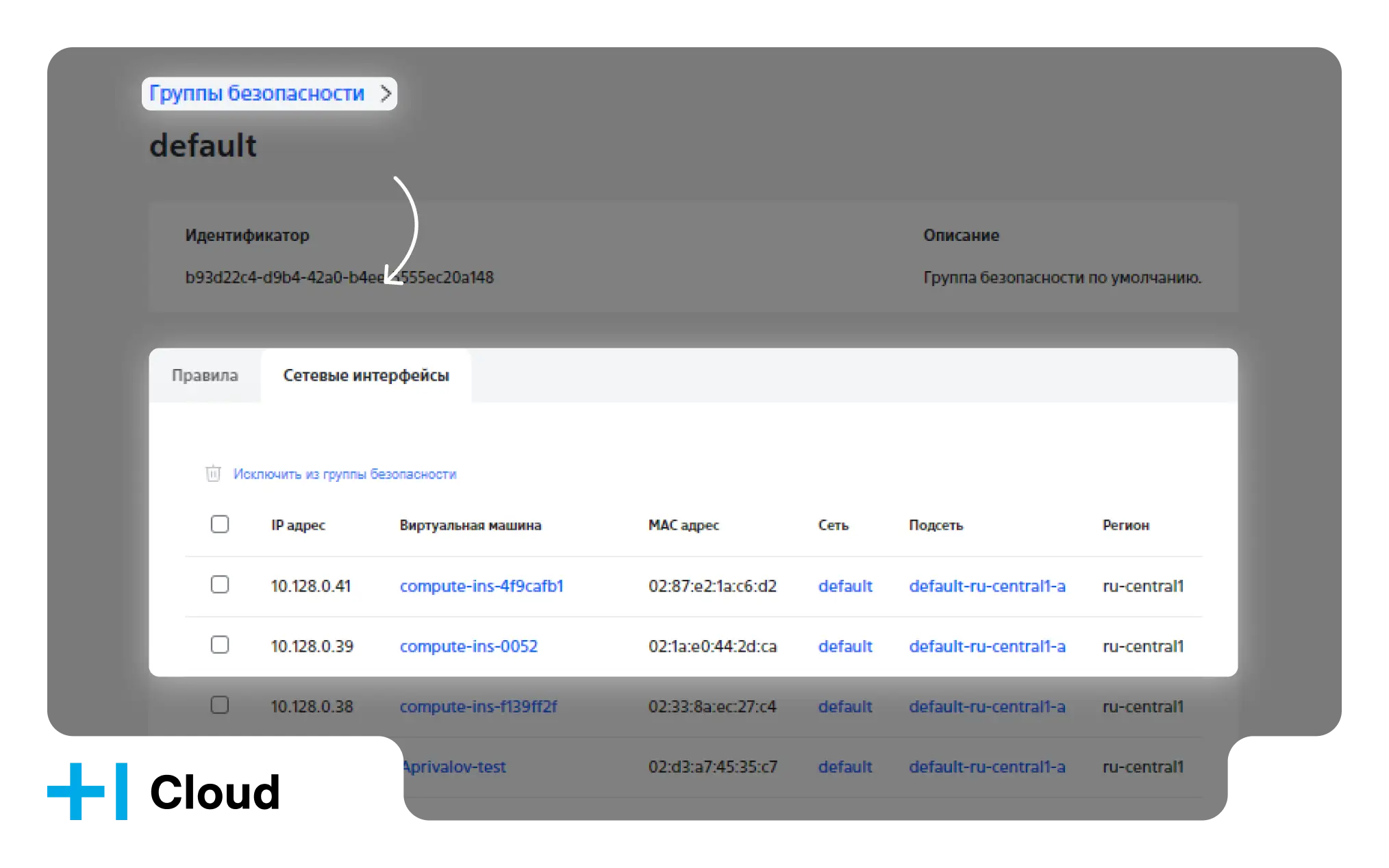The height and width of the screenshot is (868, 1389).
Task: Click the breadcrumb chevron after Группы безопасности
Action: [x=386, y=93]
